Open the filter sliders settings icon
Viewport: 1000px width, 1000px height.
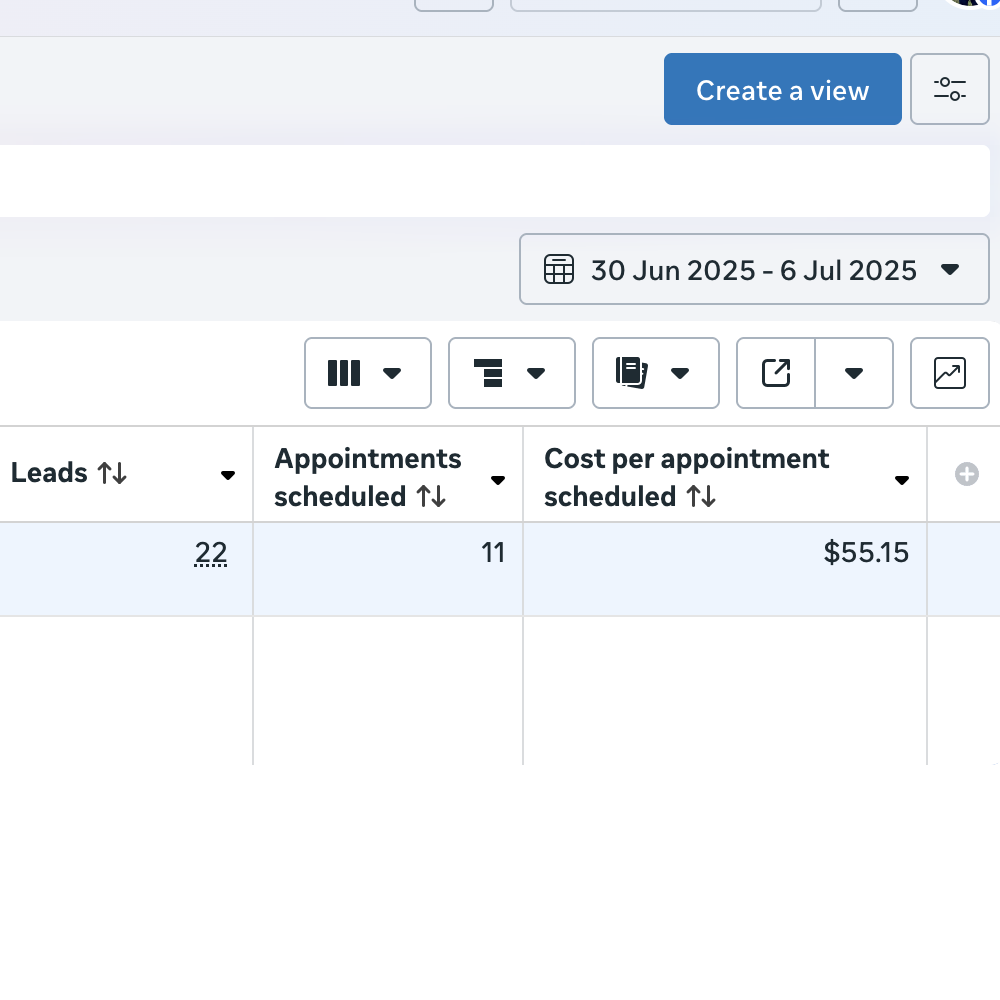click(x=950, y=89)
